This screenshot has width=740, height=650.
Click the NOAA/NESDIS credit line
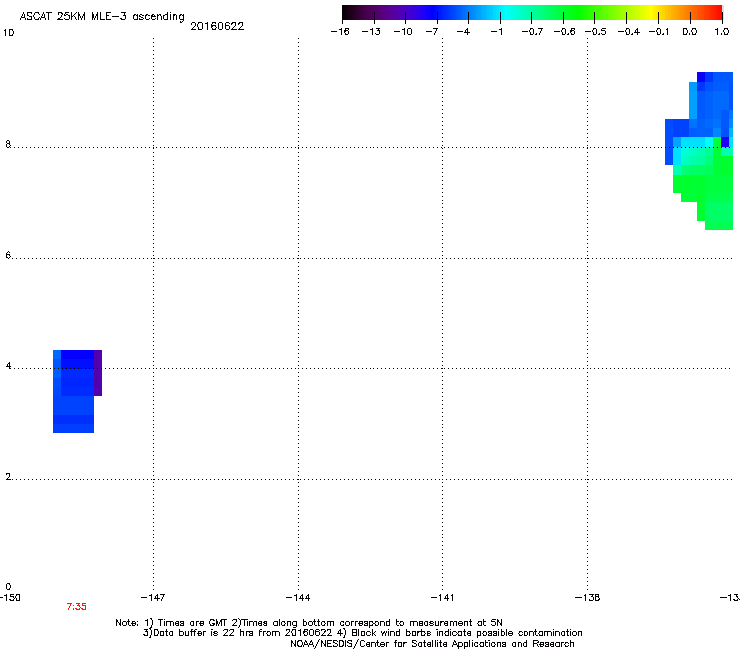tap(432, 644)
